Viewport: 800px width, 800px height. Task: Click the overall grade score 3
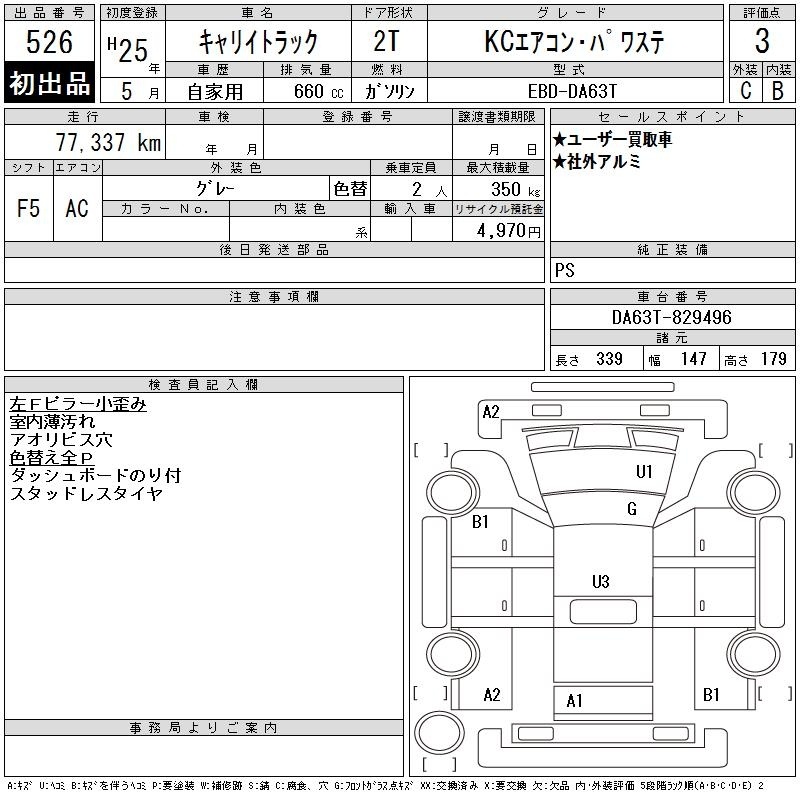(x=762, y=42)
